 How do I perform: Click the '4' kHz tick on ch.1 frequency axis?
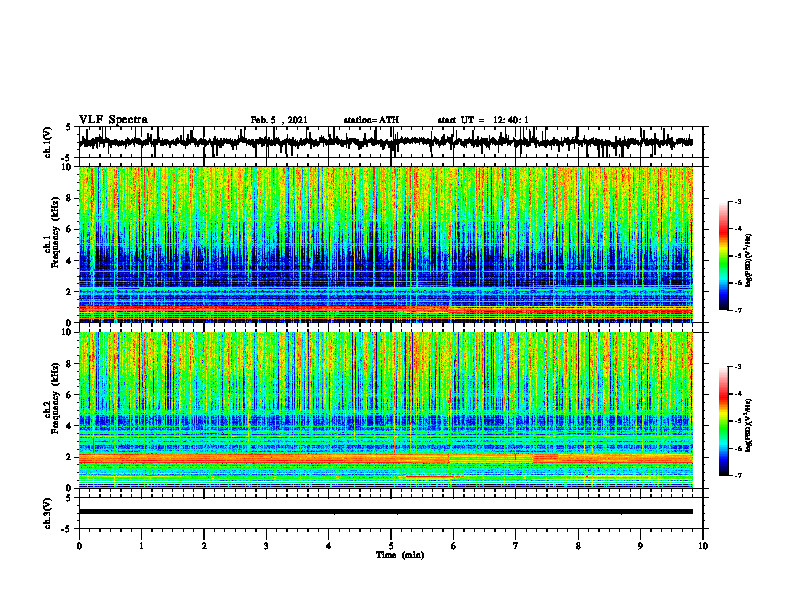click(70, 261)
